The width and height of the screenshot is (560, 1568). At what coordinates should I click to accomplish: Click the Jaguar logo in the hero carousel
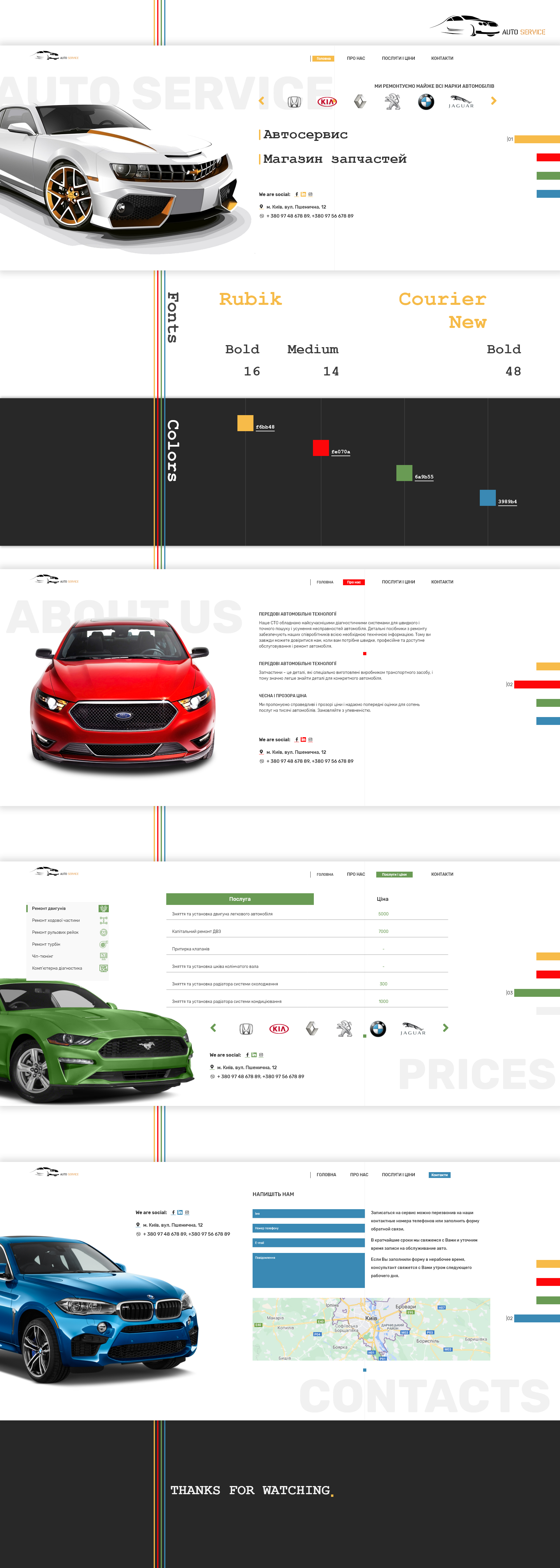tap(461, 101)
